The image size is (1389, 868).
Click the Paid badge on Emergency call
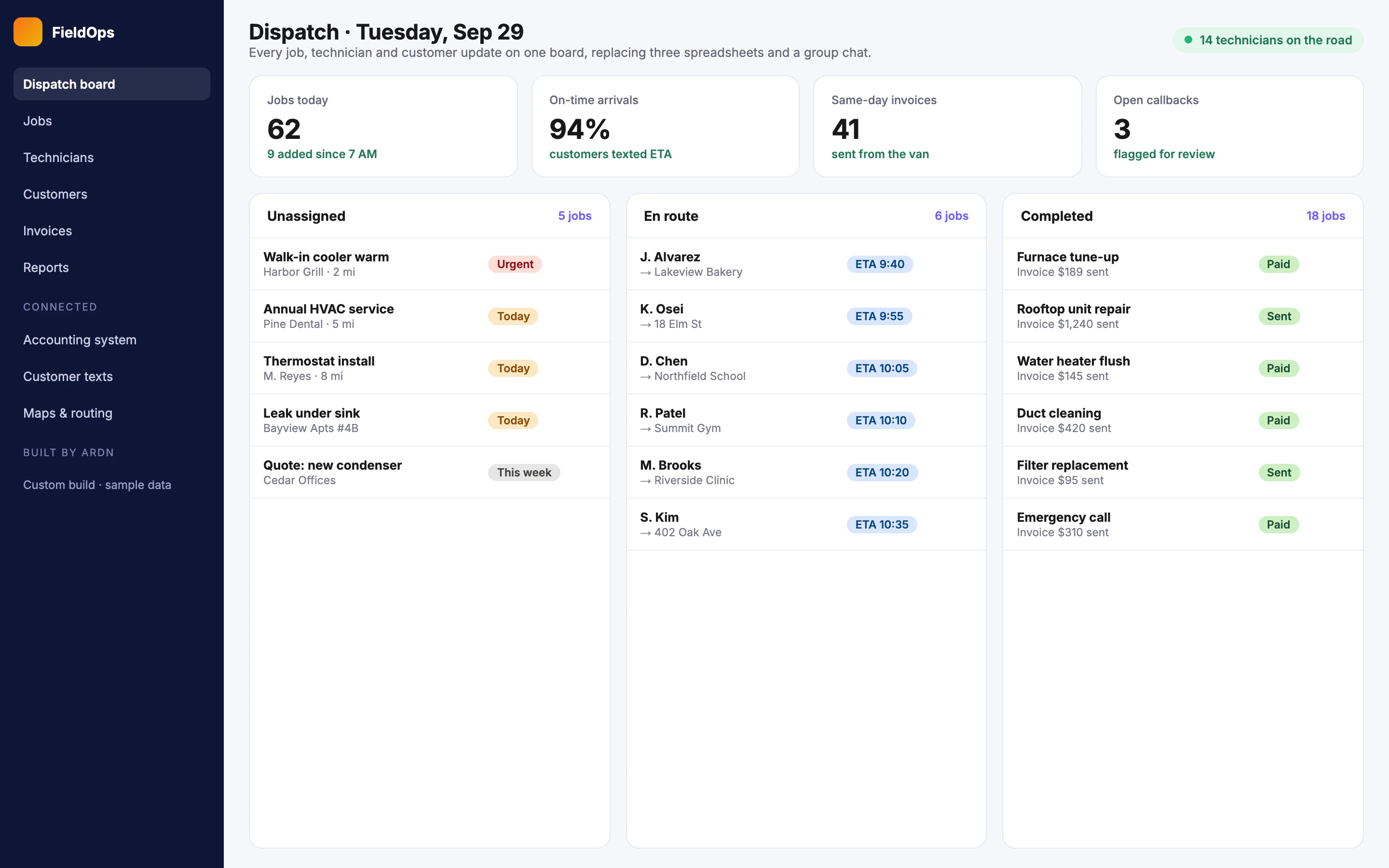pos(1278,525)
